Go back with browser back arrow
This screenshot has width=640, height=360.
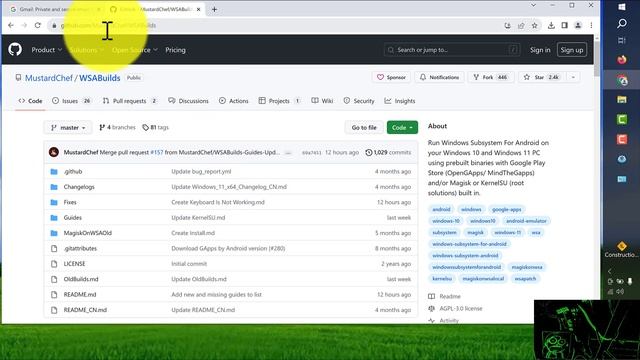click(11, 25)
